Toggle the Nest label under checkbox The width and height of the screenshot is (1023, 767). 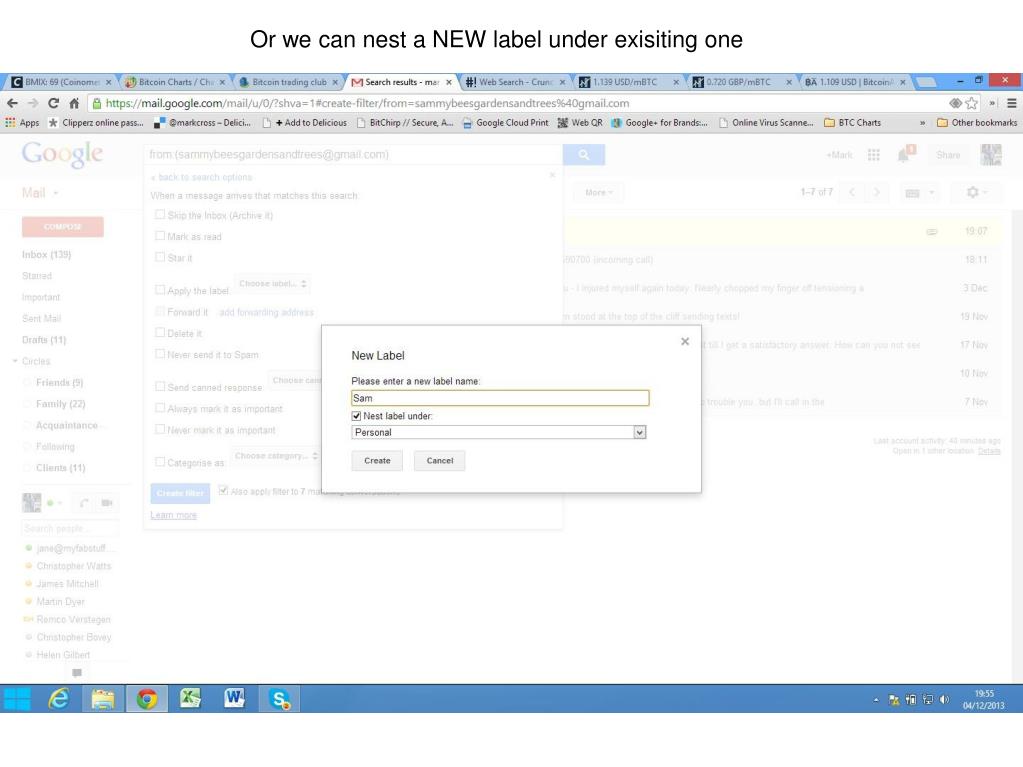coord(356,416)
